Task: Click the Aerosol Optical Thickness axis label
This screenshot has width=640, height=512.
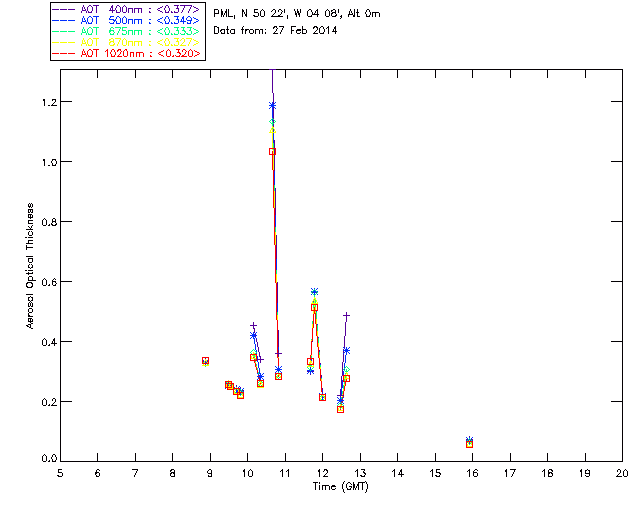Action: point(30,266)
